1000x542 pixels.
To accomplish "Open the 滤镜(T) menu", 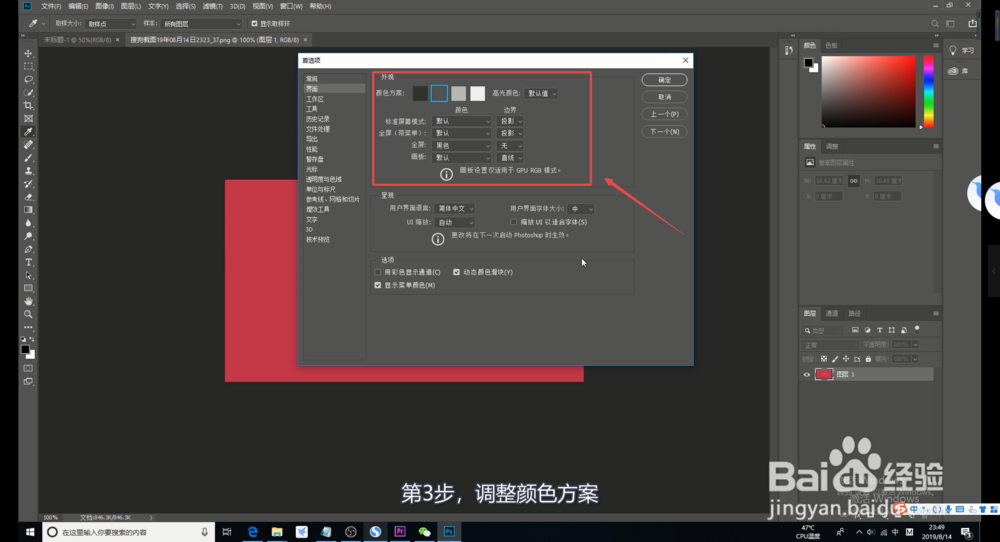I will pos(213,6).
